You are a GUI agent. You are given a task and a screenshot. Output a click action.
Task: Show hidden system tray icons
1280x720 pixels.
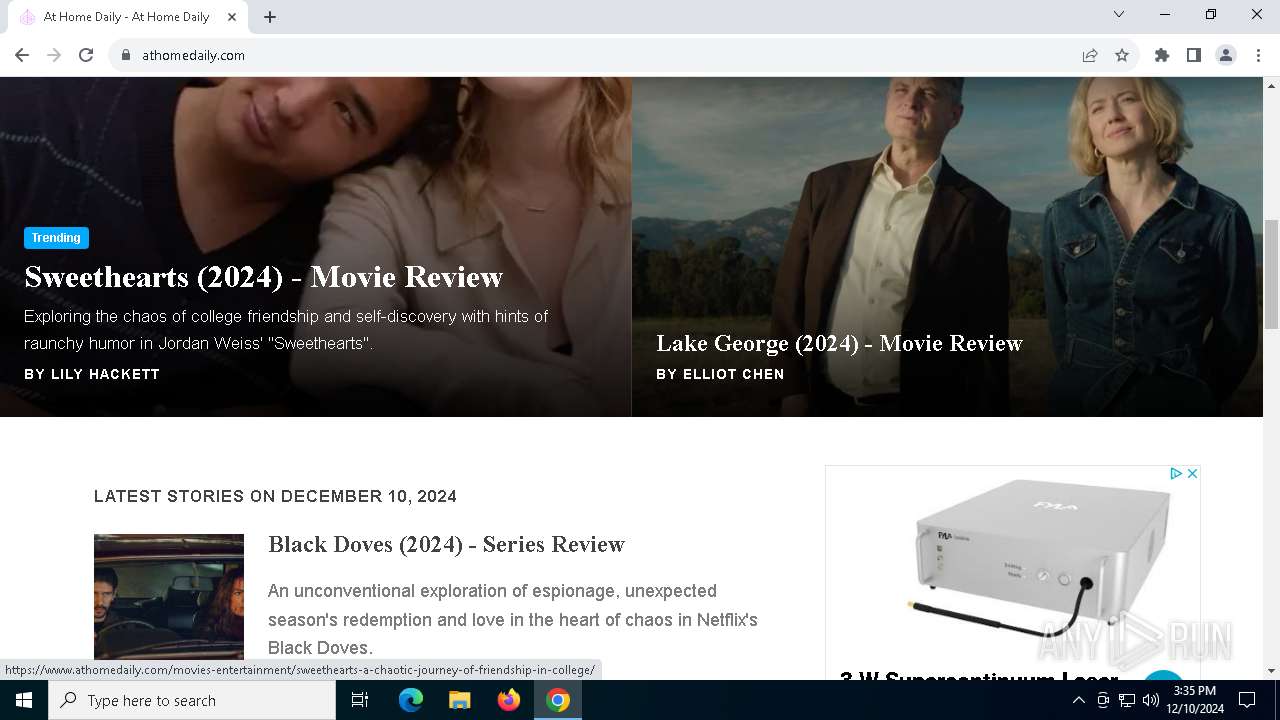[1078, 700]
